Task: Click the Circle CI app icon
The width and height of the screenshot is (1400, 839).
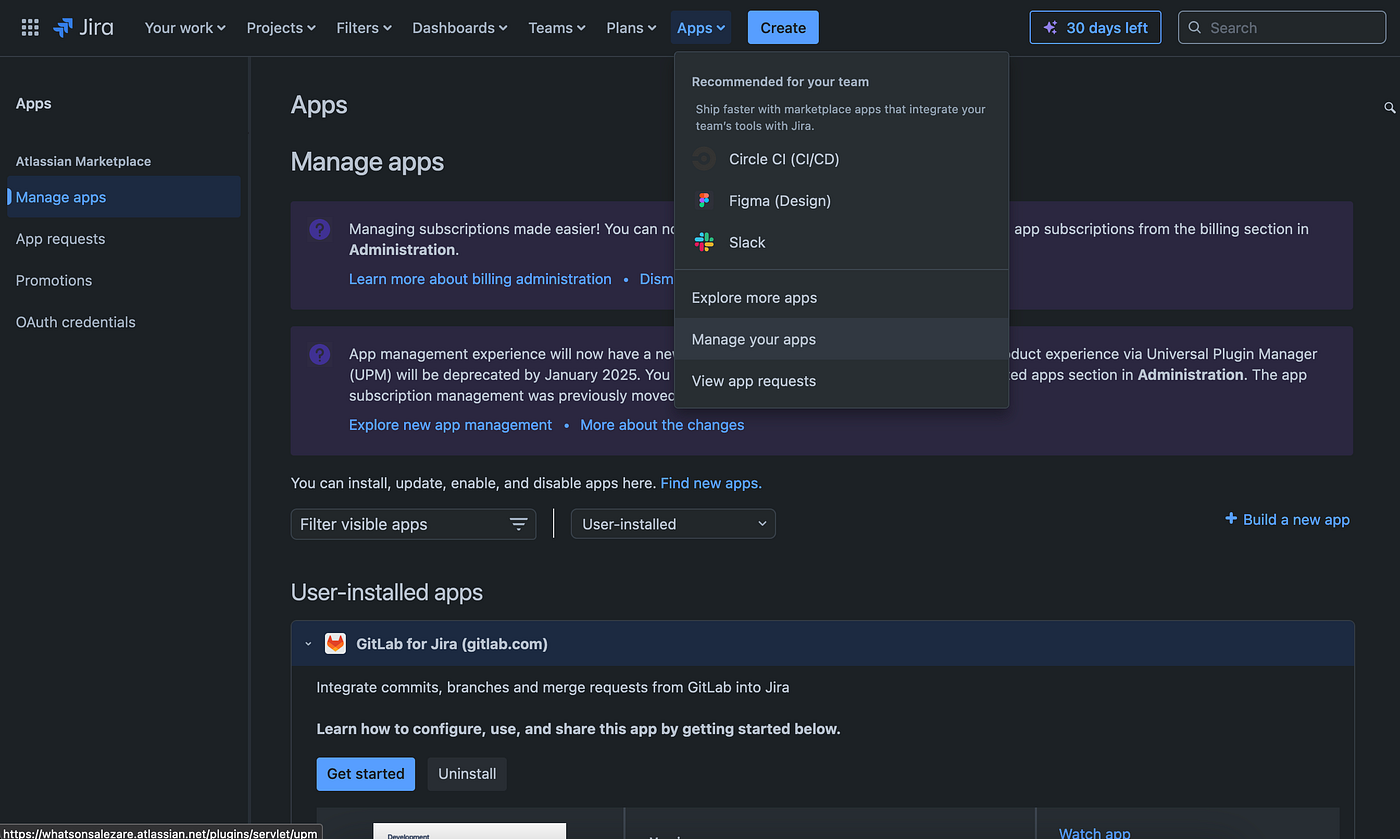Action: click(704, 159)
